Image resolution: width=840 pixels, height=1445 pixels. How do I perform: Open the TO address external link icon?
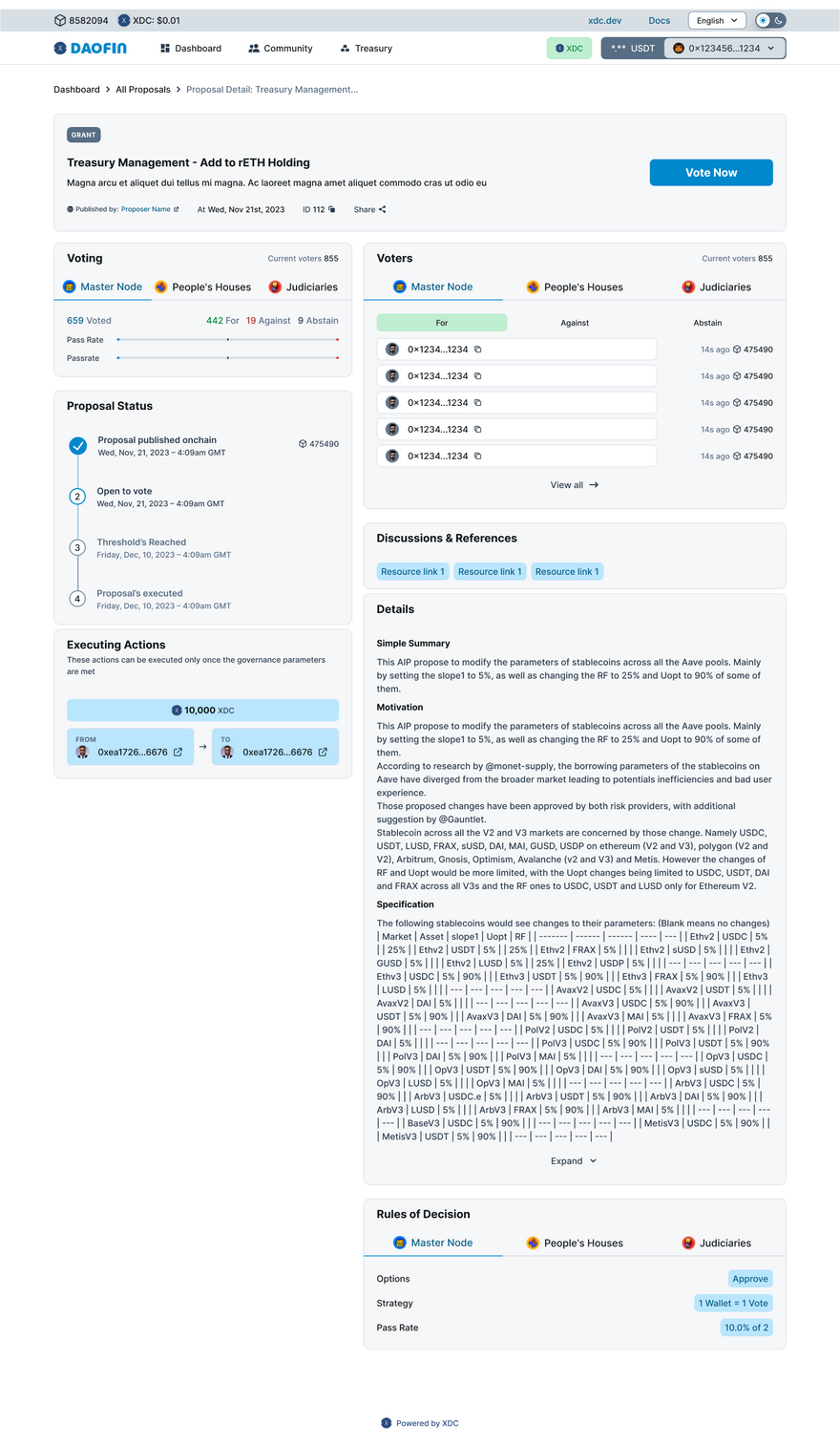pyautogui.click(x=323, y=753)
